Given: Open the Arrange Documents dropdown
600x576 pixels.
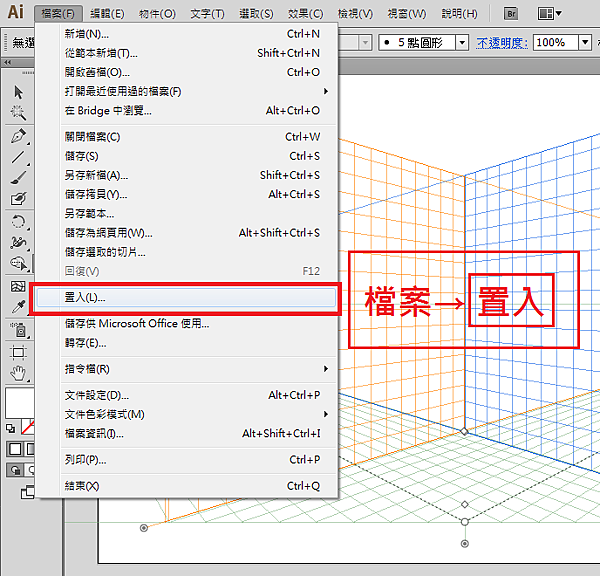Looking at the screenshot, I should pos(549,14).
